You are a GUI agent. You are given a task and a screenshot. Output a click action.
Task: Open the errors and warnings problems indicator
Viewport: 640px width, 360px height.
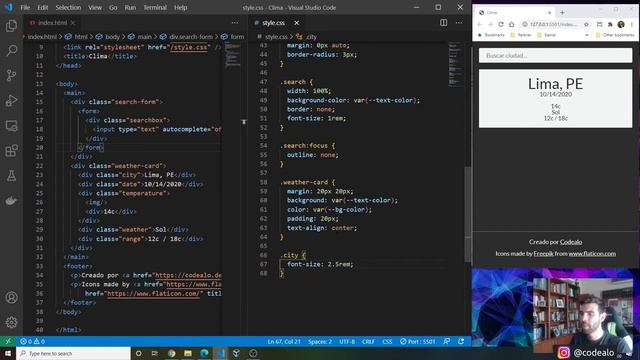(x=32, y=341)
